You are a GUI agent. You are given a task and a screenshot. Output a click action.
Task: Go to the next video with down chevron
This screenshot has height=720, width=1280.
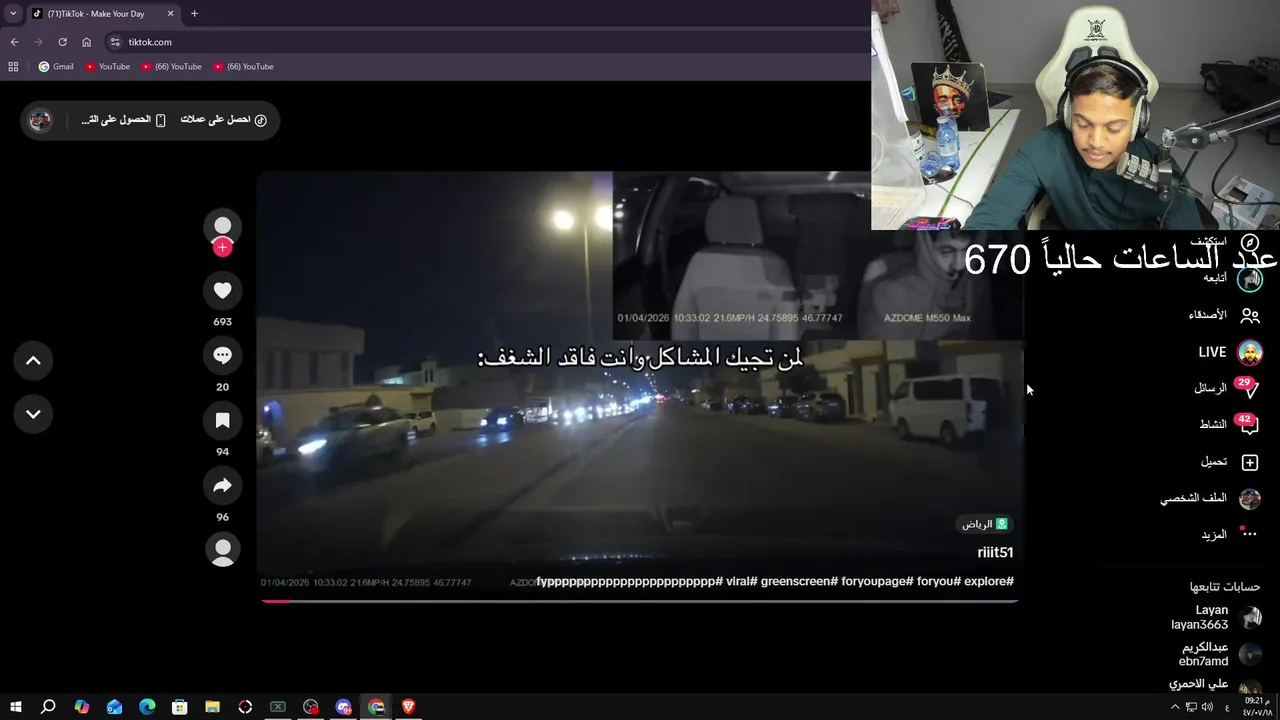33,414
